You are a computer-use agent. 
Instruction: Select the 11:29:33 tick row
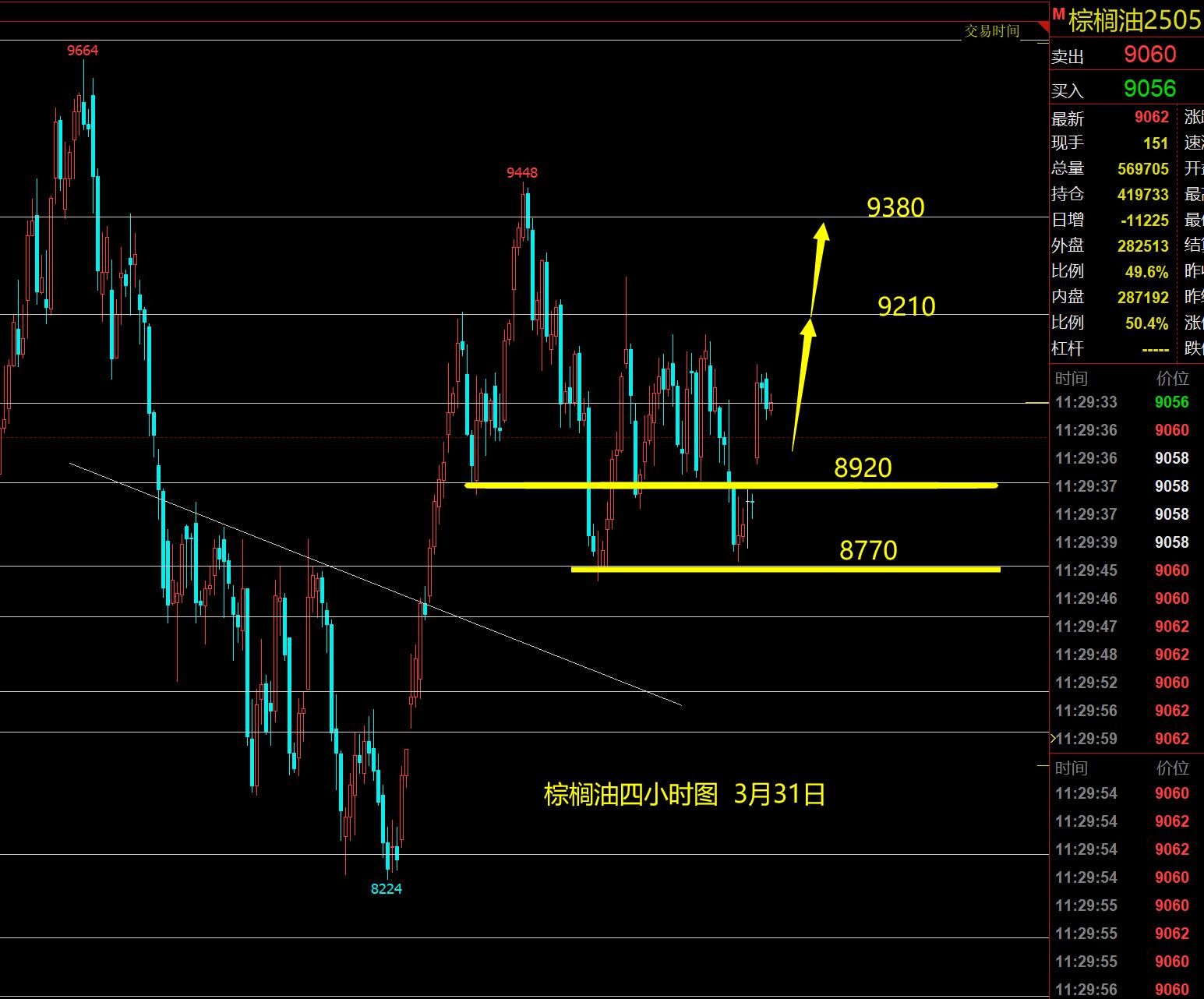pos(1122,402)
